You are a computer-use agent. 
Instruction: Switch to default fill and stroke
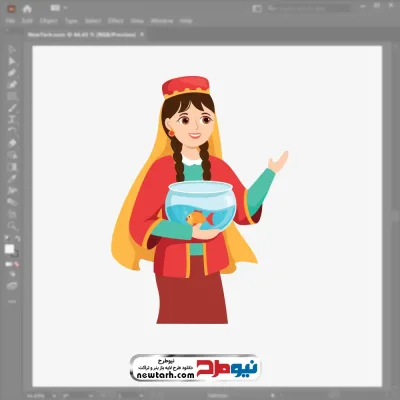[x=7, y=238]
